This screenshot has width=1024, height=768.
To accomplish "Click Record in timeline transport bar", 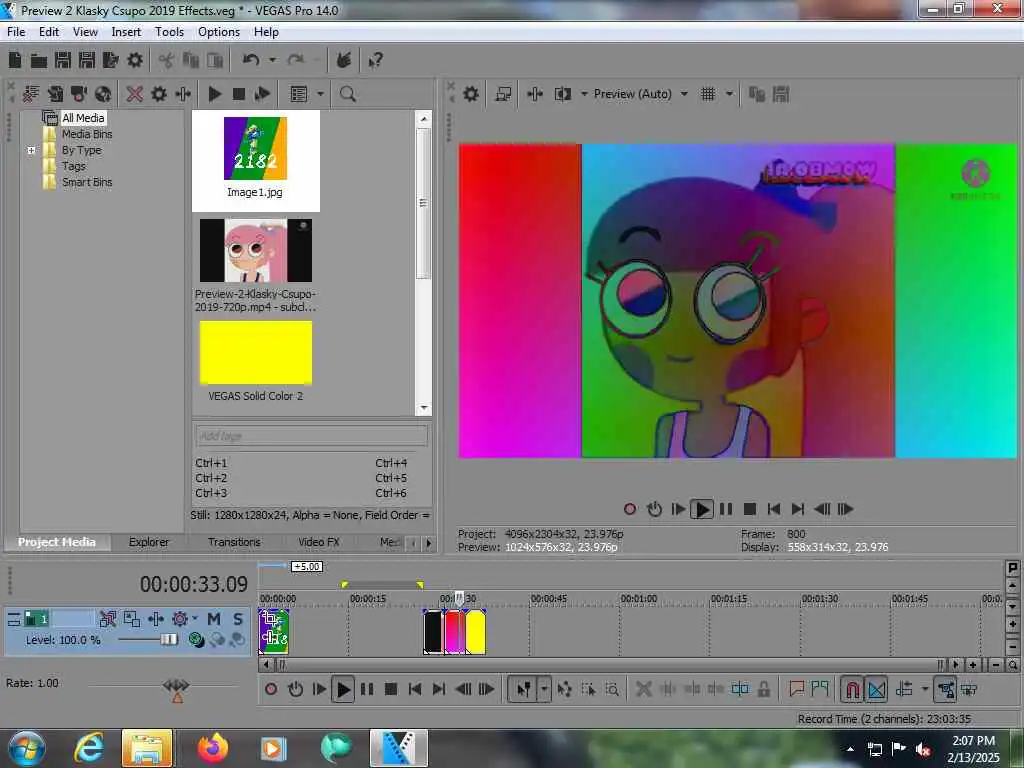I will tap(271, 689).
